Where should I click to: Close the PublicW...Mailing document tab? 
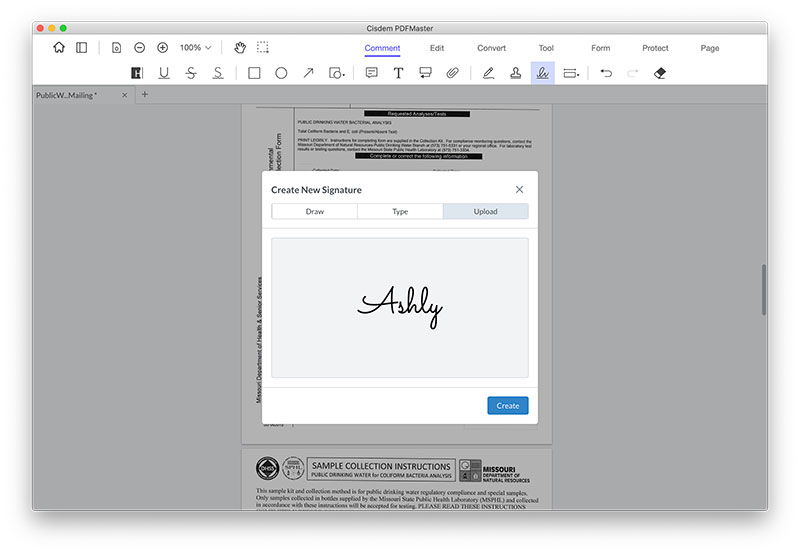(x=124, y=95)
